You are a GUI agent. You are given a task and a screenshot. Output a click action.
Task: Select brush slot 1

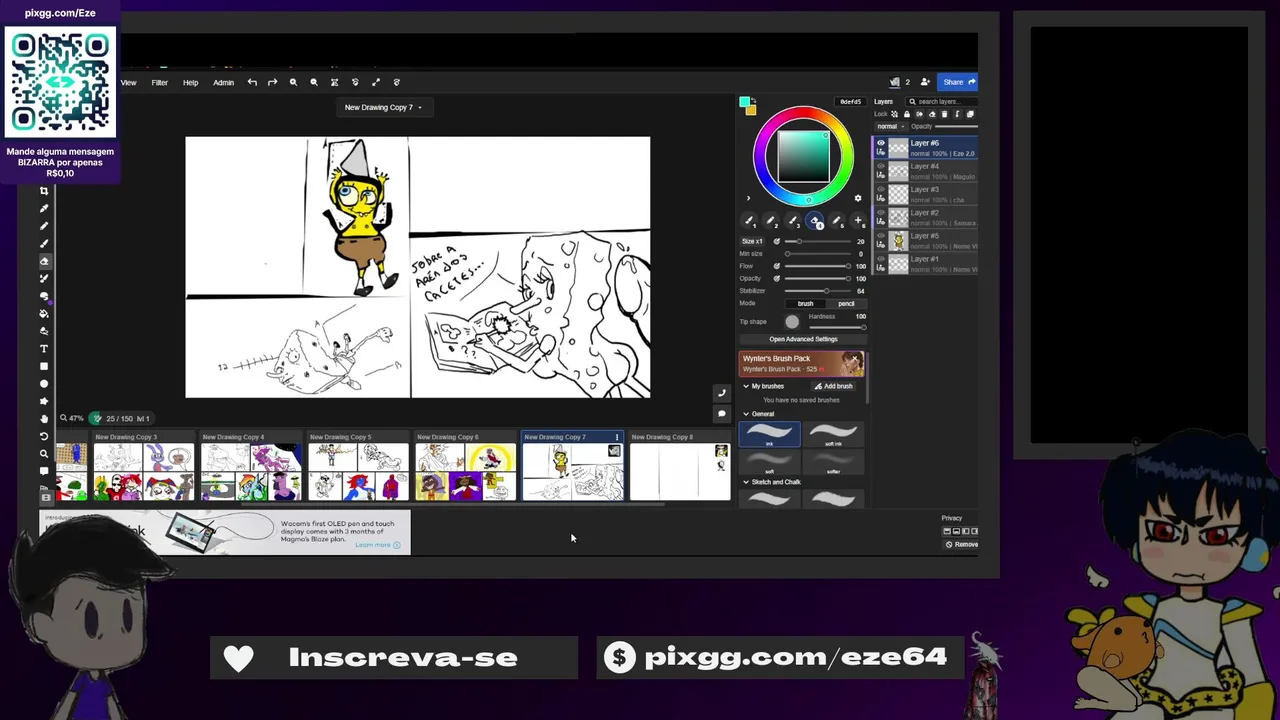coord(749,221)
